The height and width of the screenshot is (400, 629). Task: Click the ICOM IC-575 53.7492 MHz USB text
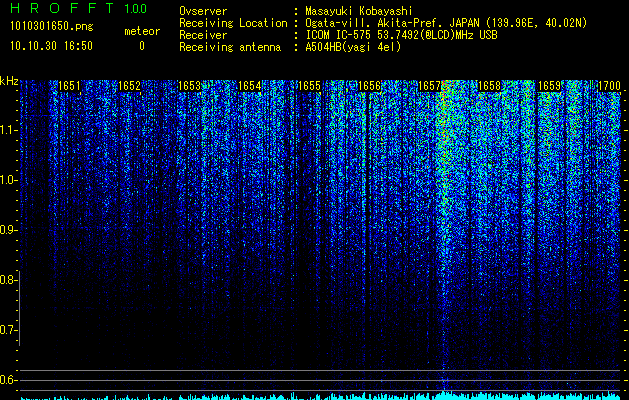pyautogui.click(x=401, y=35)
